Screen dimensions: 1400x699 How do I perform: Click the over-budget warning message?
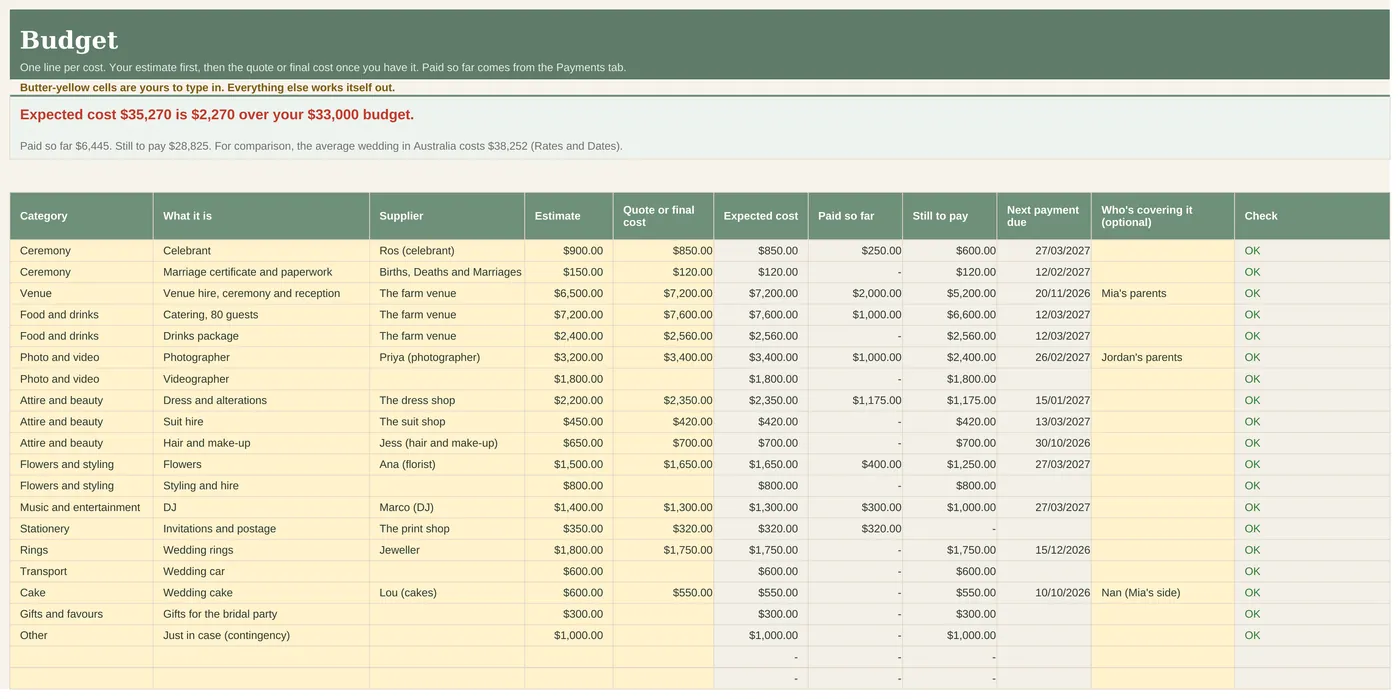217,115
